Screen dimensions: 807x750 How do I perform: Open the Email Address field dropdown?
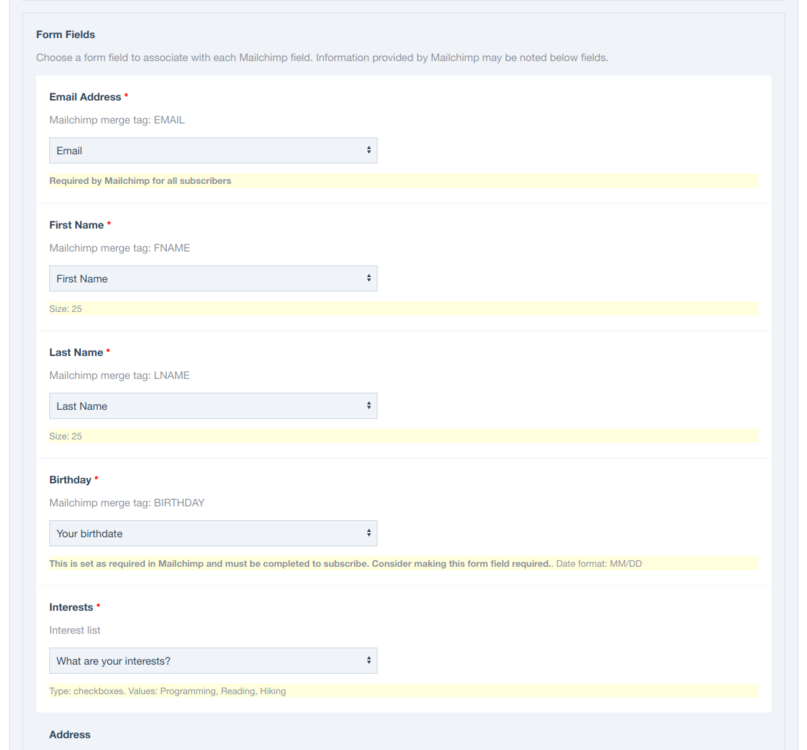[x=213, y=150]
